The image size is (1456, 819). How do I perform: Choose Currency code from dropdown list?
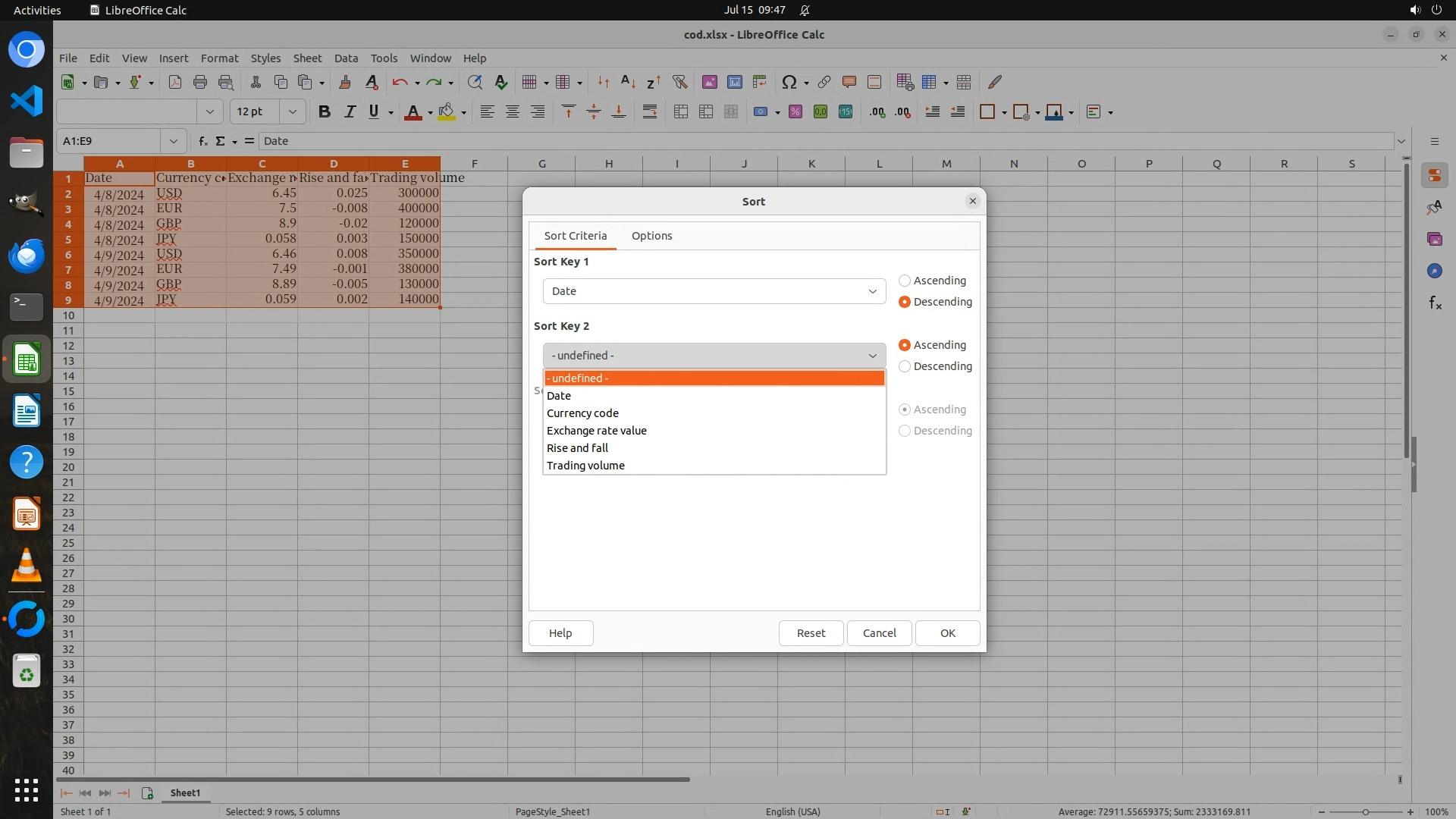tap(582, 413)
